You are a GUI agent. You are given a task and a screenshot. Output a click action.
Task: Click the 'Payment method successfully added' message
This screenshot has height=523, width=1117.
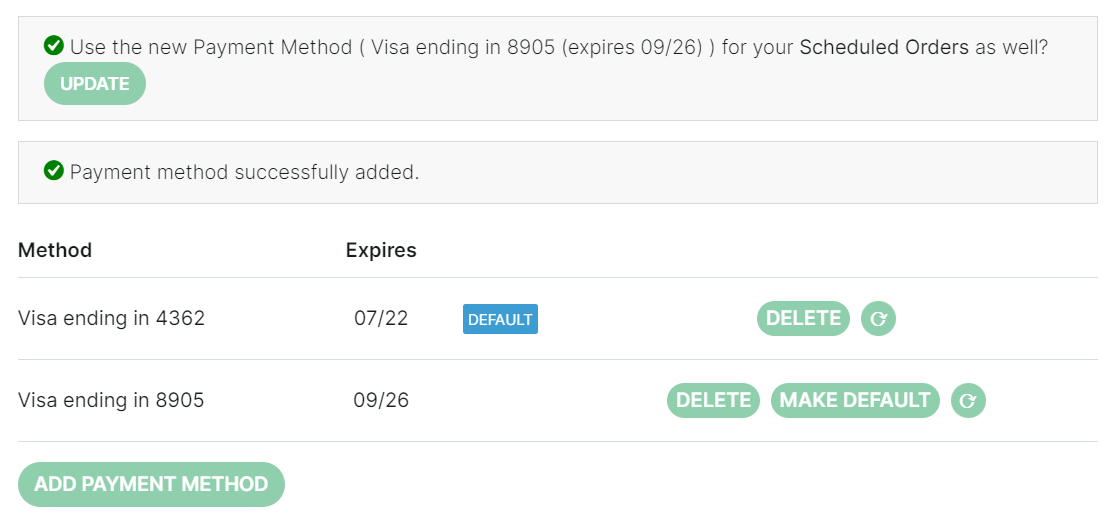(x=244, y=173)
